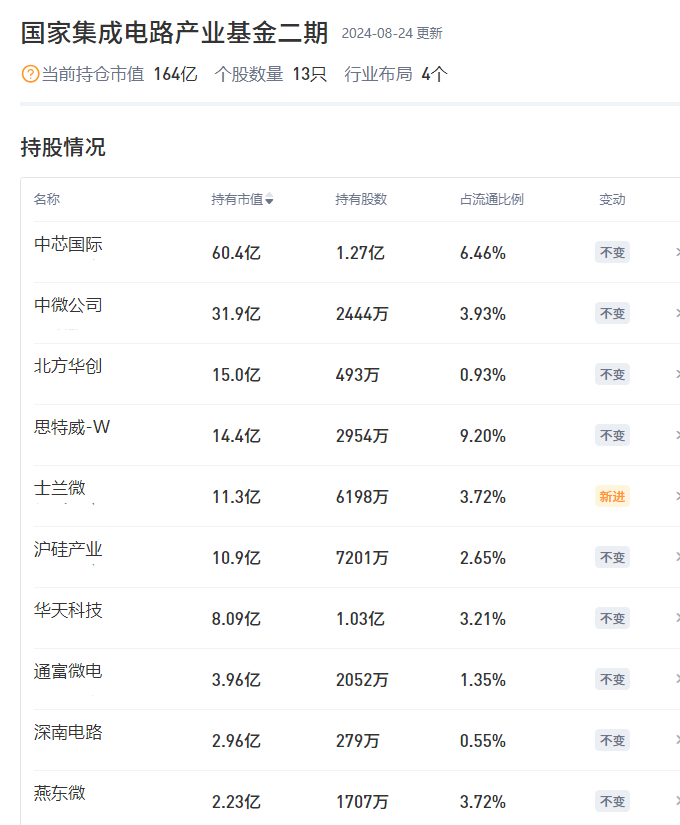The width and height of the screenshot is (680, 825).
Task: Click the 持有股数 column header
Action: click(361, 199)
